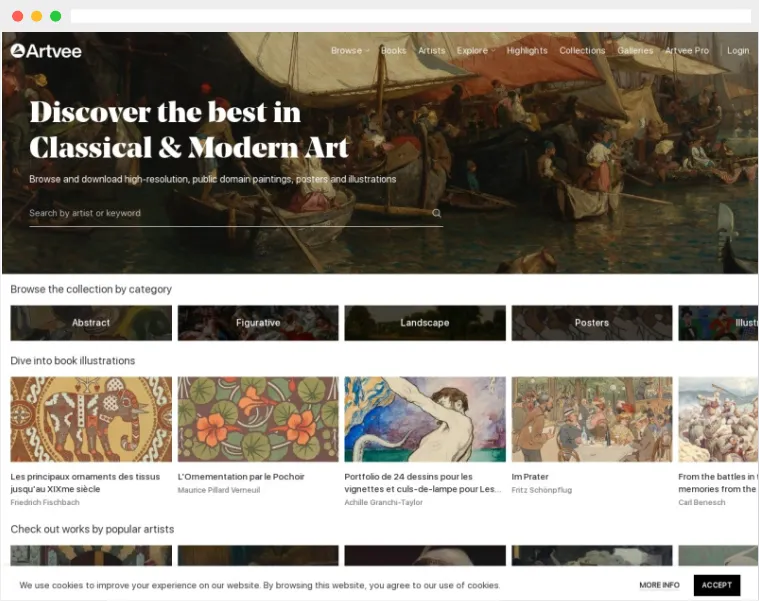Image resolution: width=759 pixels, height=601 pixels.
Task: Select the Abstract category tile
Action: 91,323
